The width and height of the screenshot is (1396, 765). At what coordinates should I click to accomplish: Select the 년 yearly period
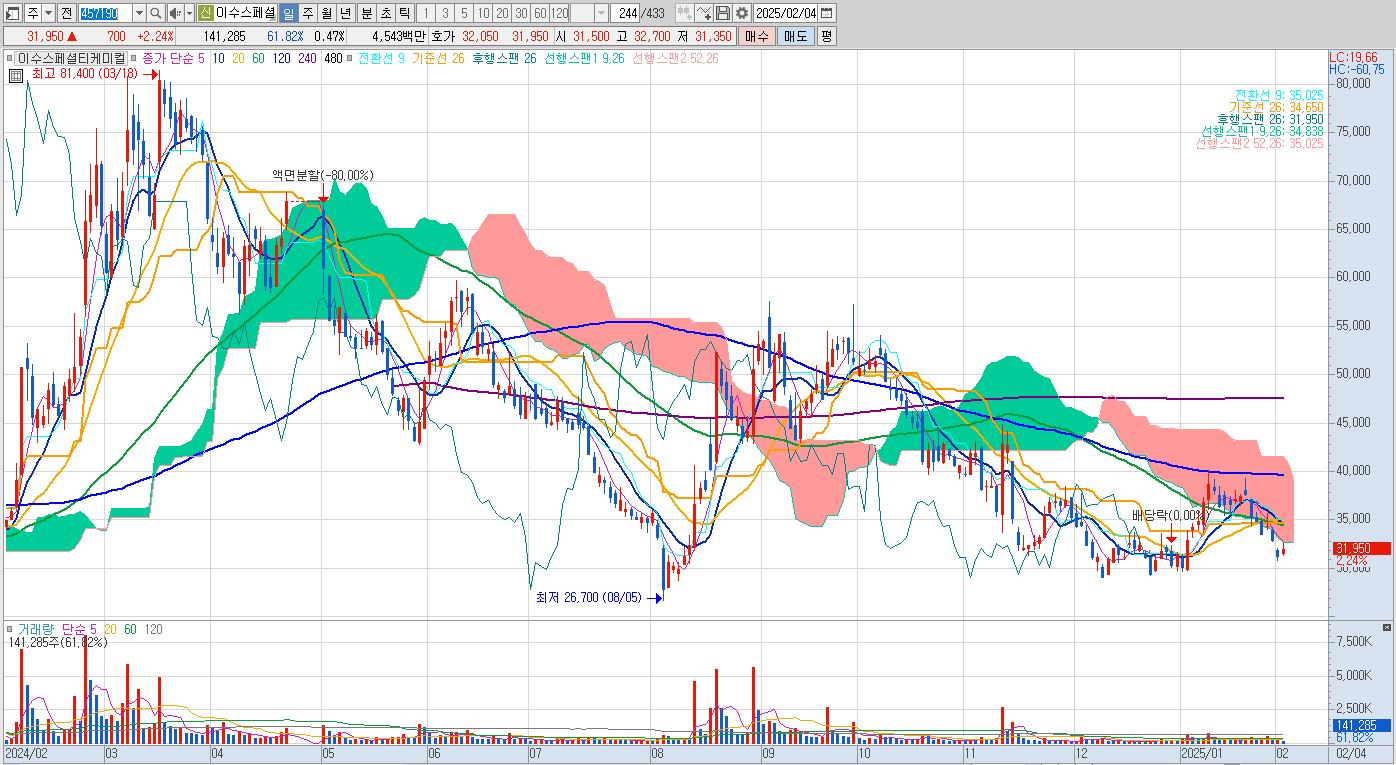click(345, 13)
